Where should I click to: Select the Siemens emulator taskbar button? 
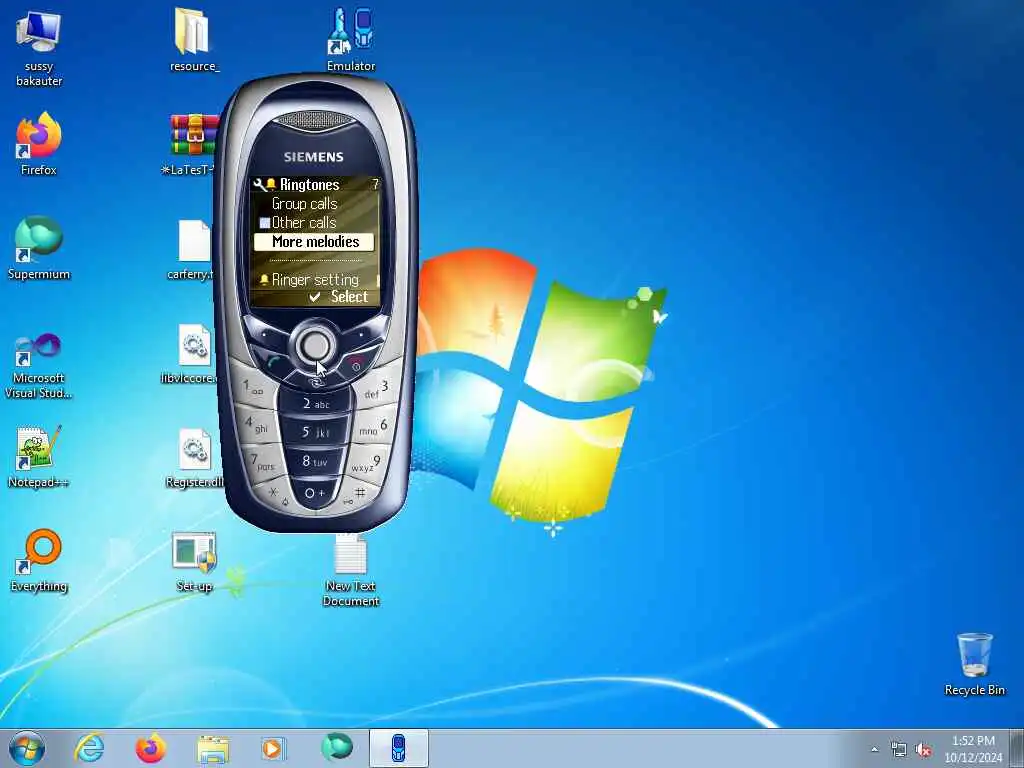coord(398,748)
